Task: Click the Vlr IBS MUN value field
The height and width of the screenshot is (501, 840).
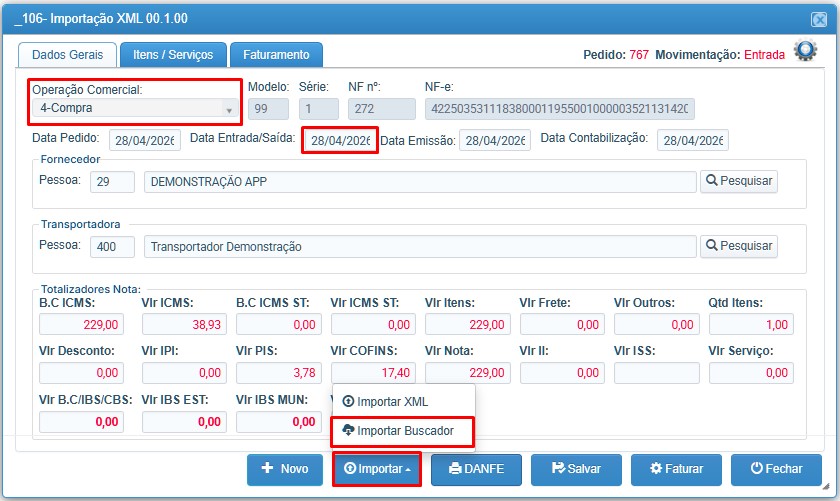Action: point(279,422)
